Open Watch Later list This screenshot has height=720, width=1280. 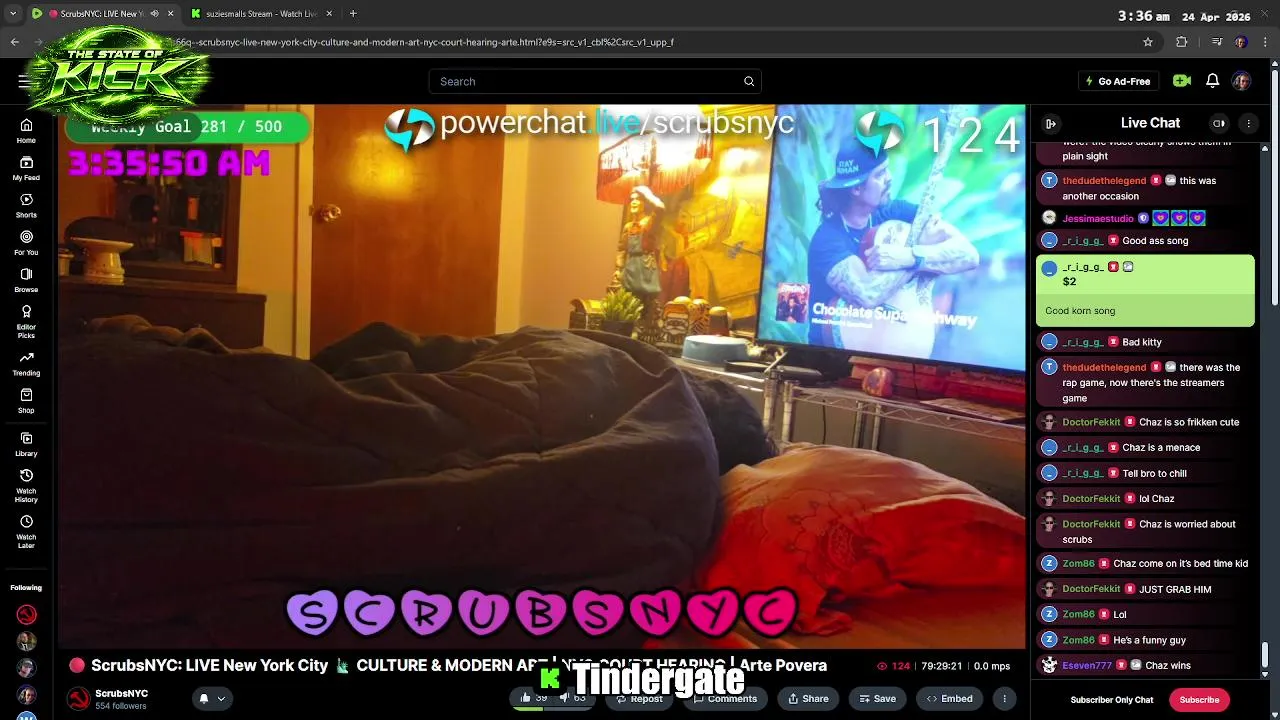(x=26, y=532)
